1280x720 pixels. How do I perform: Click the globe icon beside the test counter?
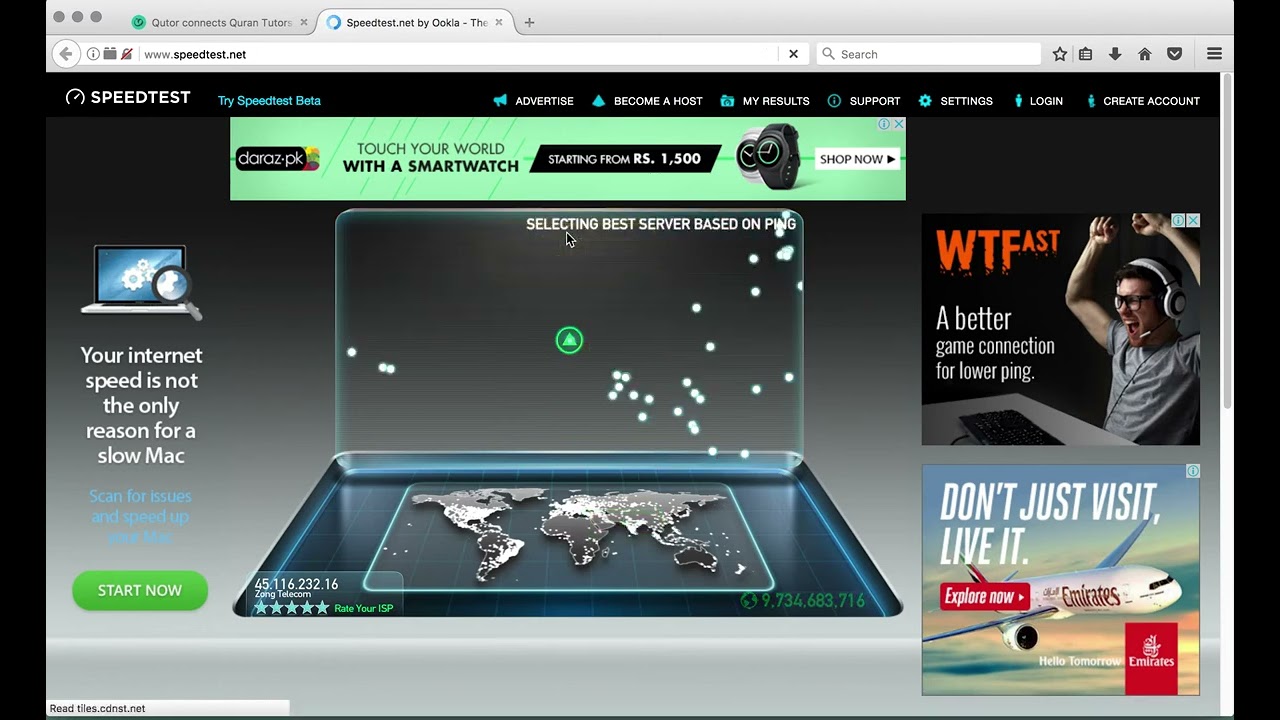[749, 600]
